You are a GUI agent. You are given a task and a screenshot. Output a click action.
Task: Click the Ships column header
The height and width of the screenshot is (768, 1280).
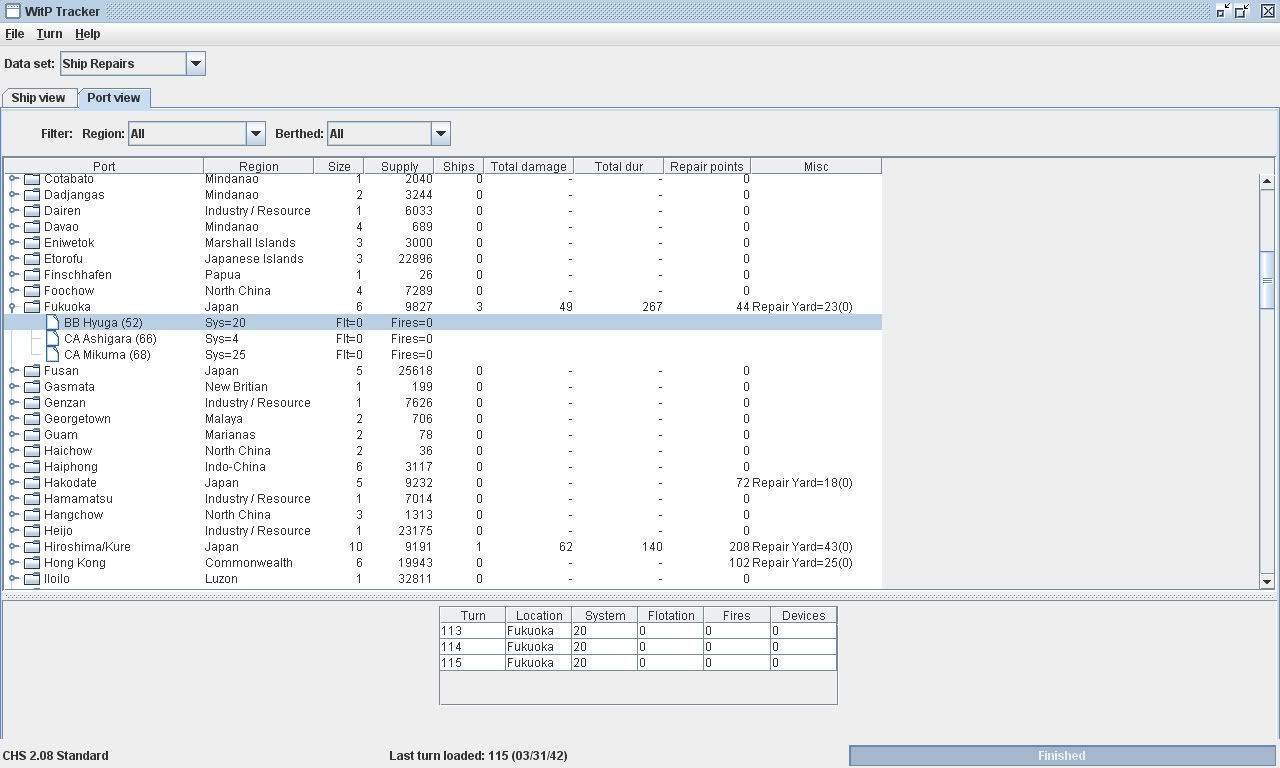tap(458, 166)
